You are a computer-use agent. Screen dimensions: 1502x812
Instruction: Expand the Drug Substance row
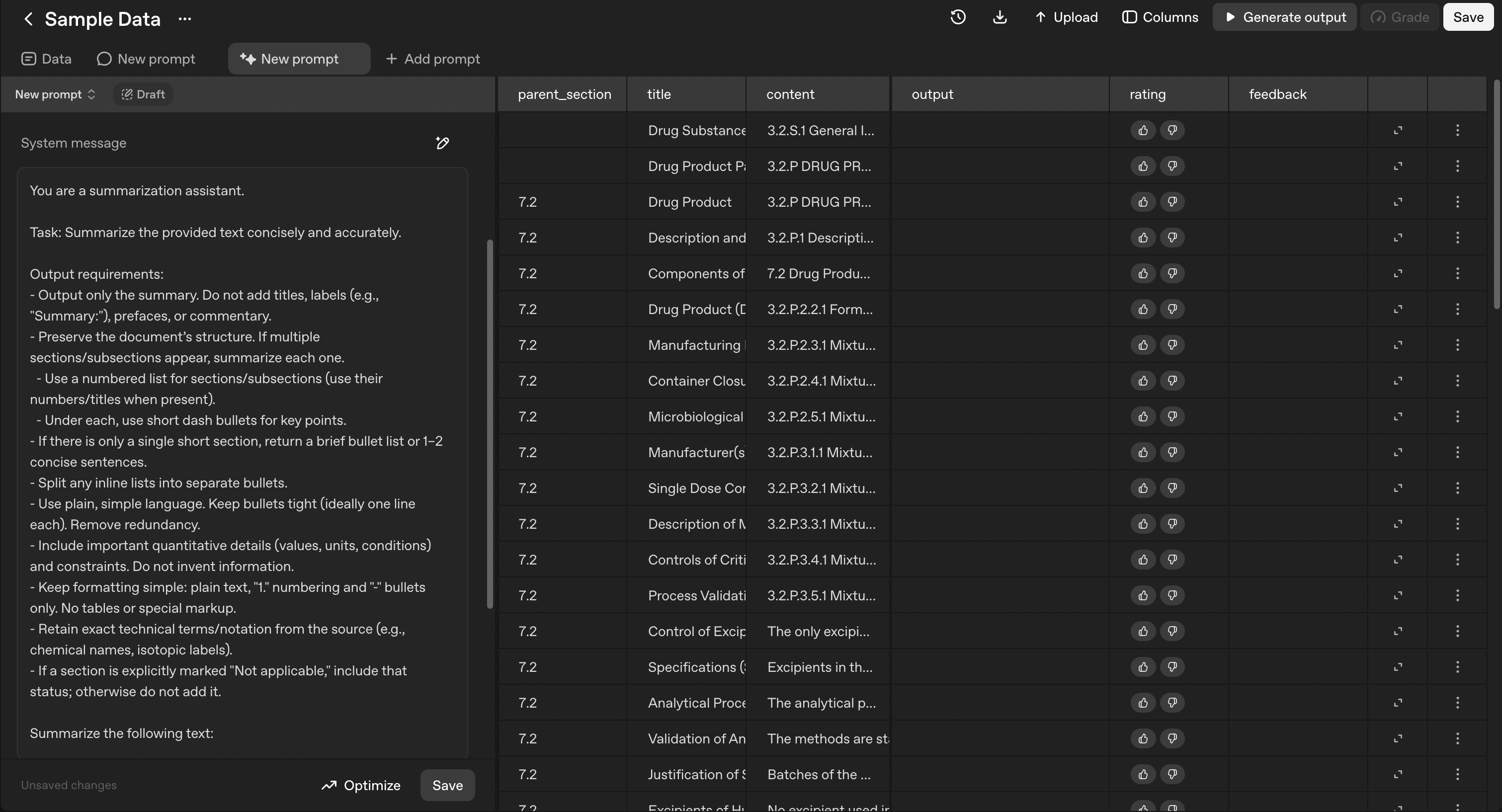[x=1398, y=131]
